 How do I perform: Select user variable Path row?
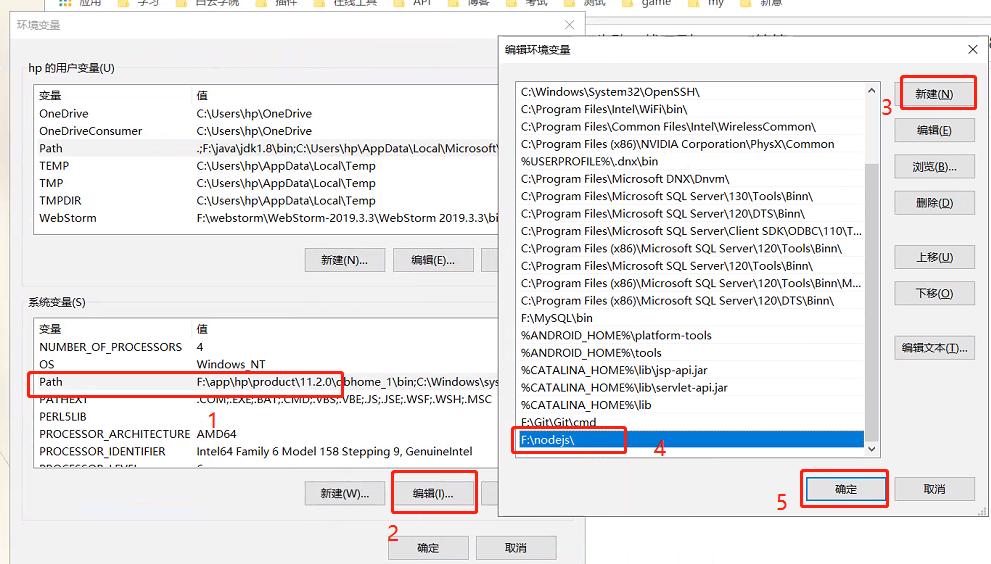tap(266, 148)
